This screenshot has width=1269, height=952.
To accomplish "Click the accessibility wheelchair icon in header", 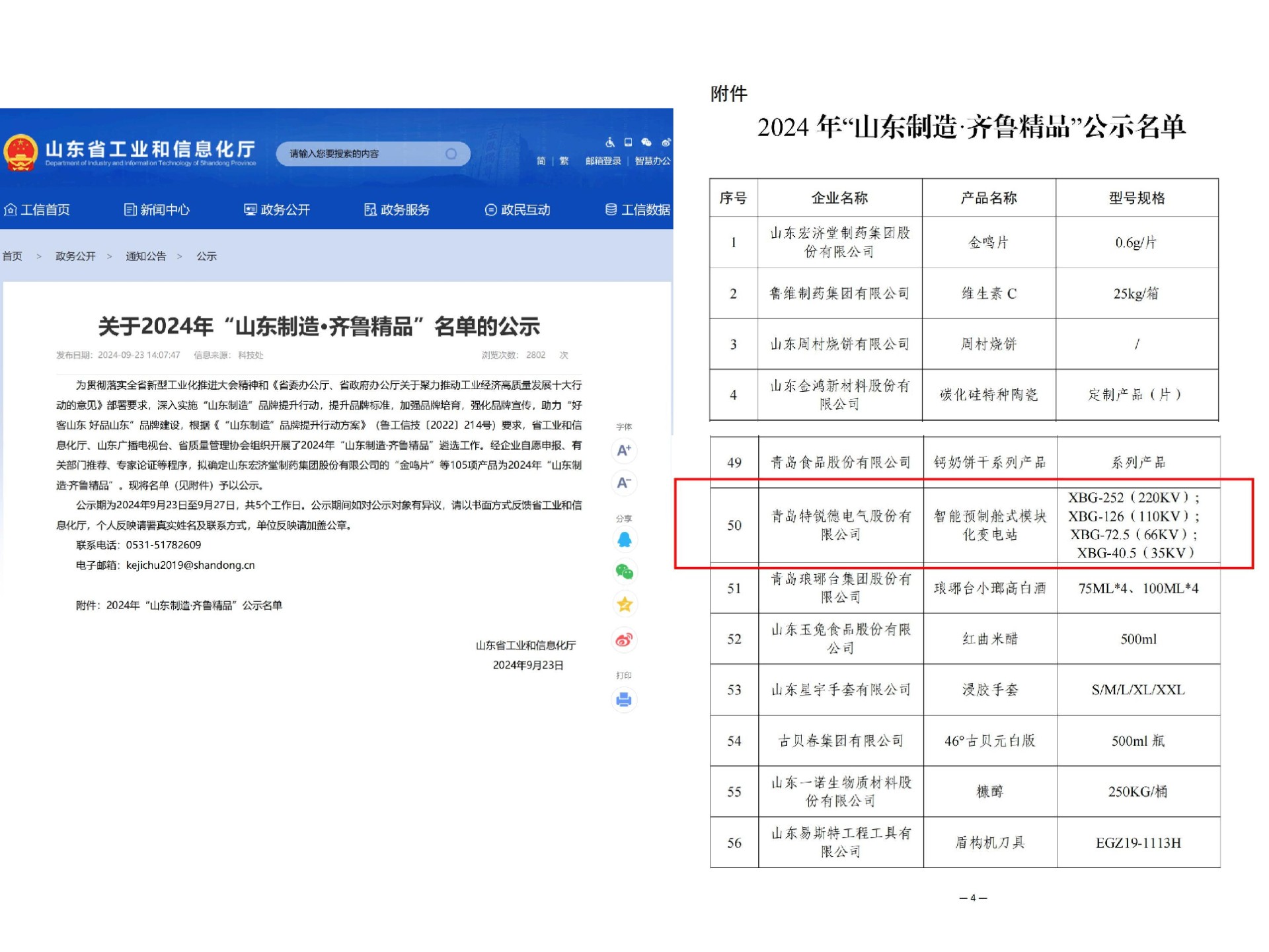I will [609, 142].
